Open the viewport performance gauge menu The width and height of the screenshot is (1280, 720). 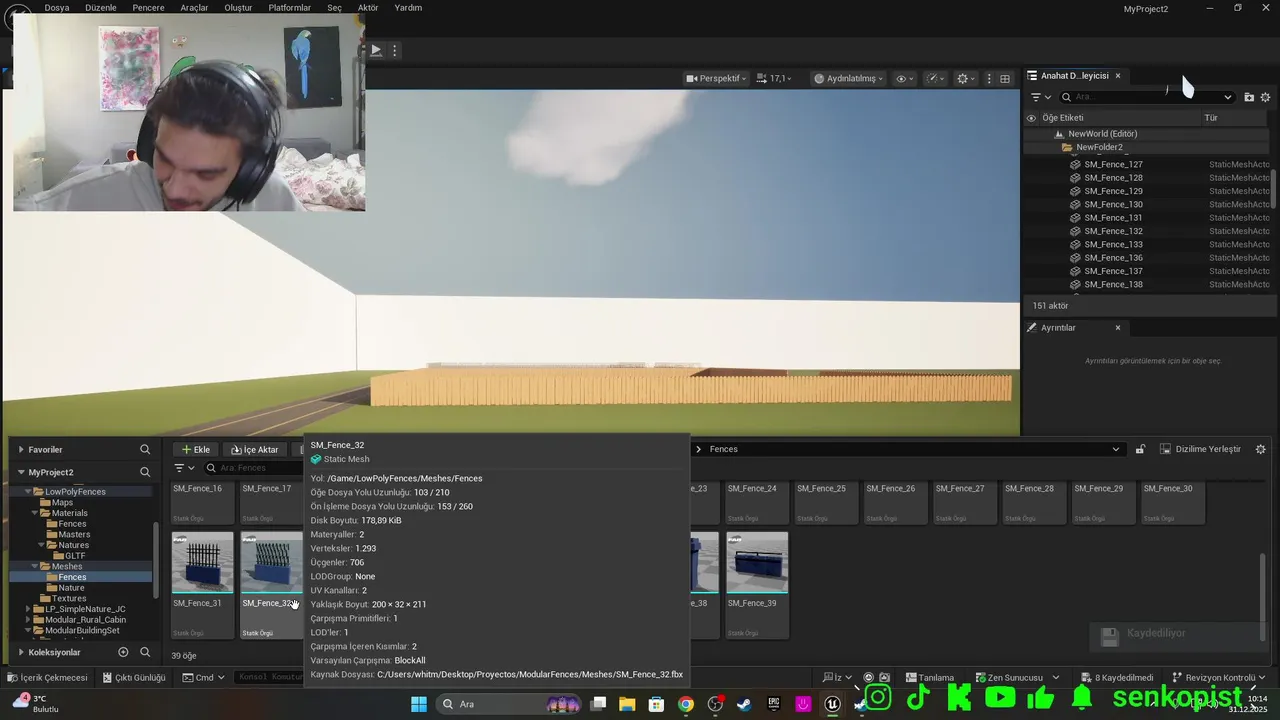point(935,78)
